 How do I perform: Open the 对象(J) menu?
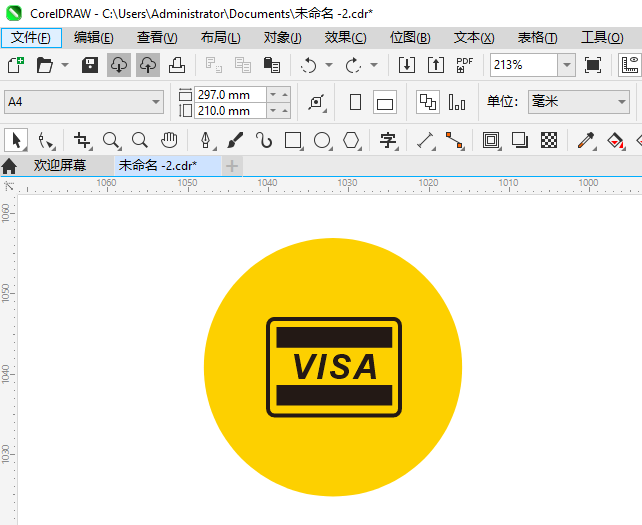283,38
